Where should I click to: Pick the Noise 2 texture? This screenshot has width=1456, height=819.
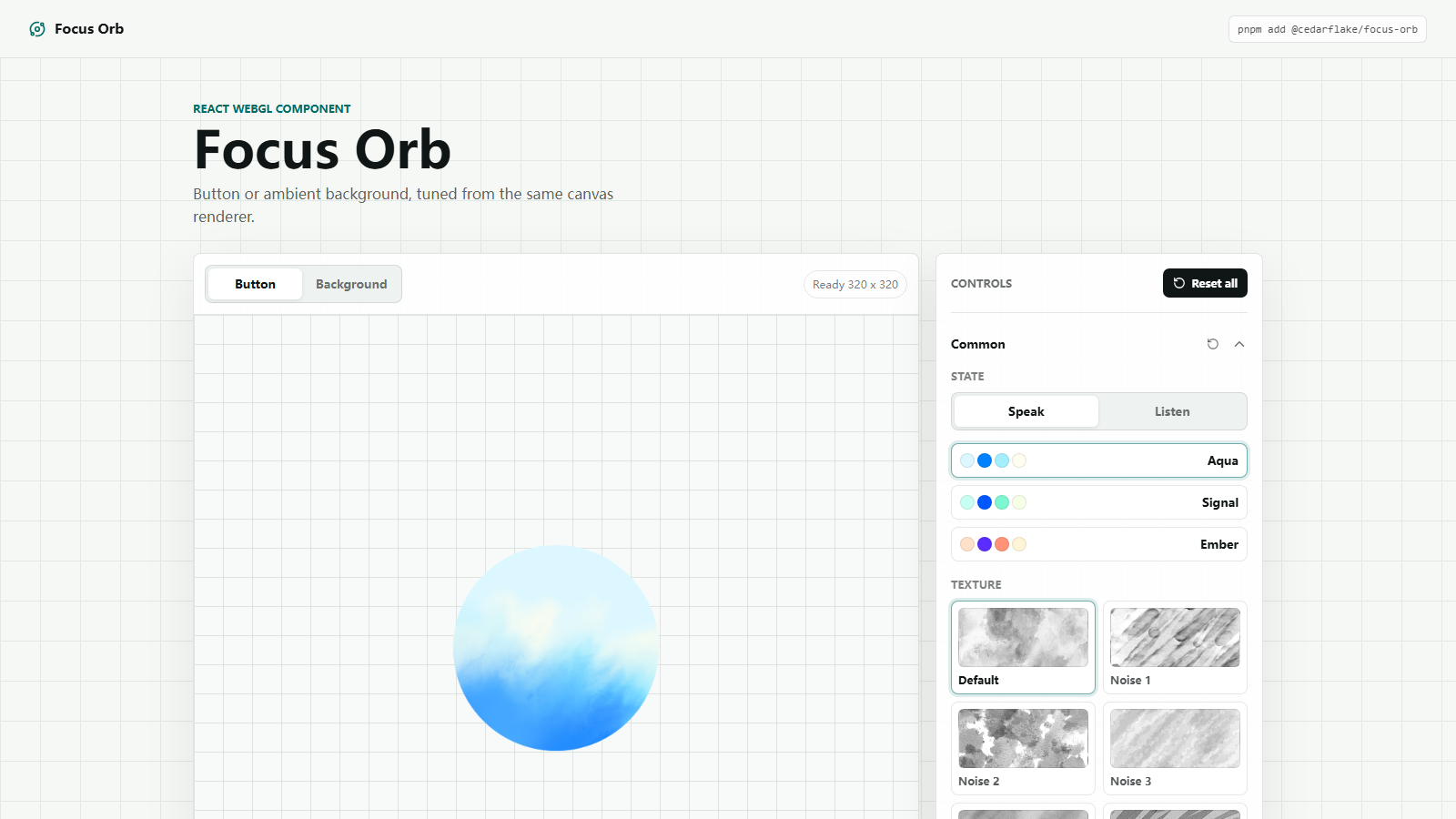pyautogui.click(x=1023, y=748)
